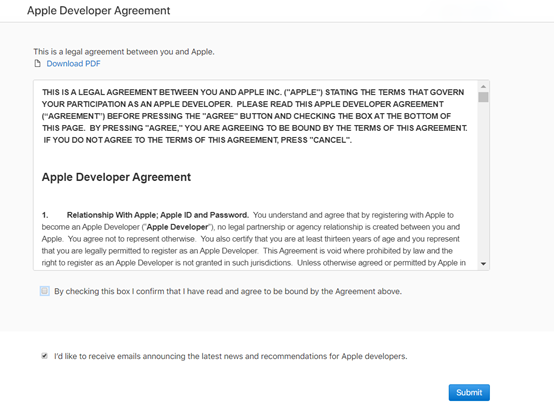The image size is (554, 412).
Task: Click 'Relationship With Apple; Apple ID and Password.' heading
Action: 158,215
